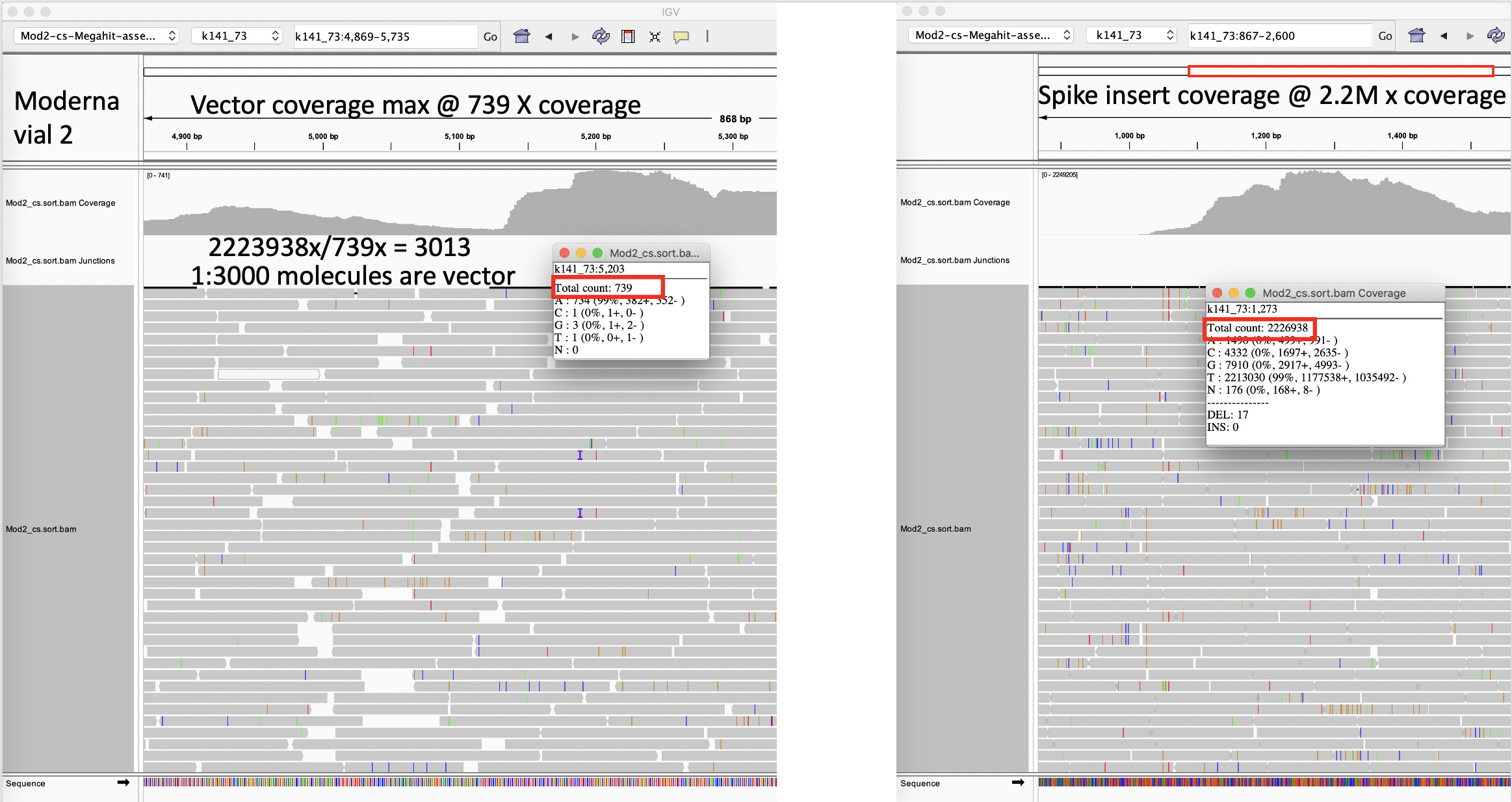Screen dimensions: 1512x802
Task: Click the resize tracks to fit icon
Action: (655, 36)
